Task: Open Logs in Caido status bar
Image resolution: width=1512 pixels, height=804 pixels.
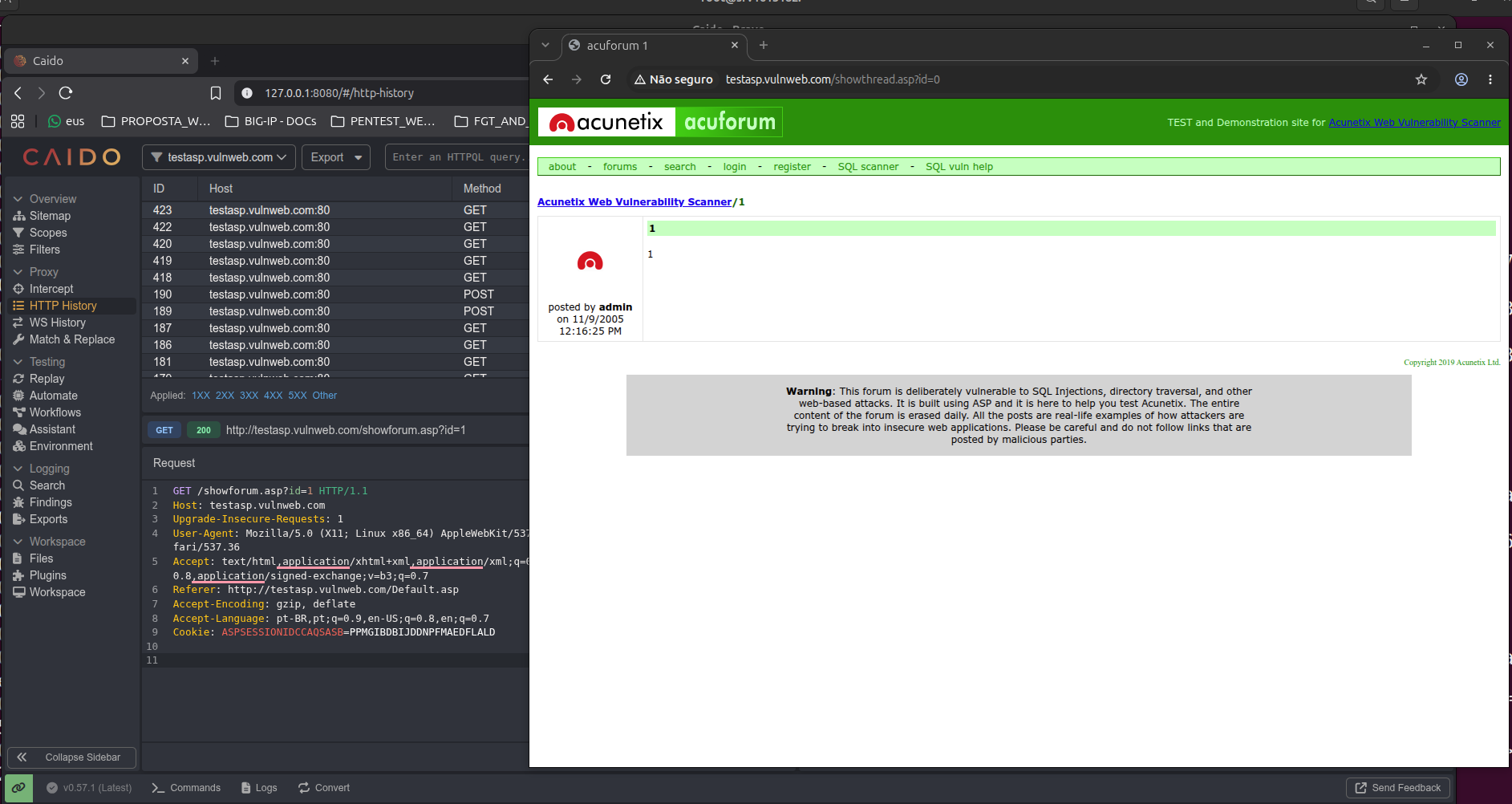Action: pos(259,788)
